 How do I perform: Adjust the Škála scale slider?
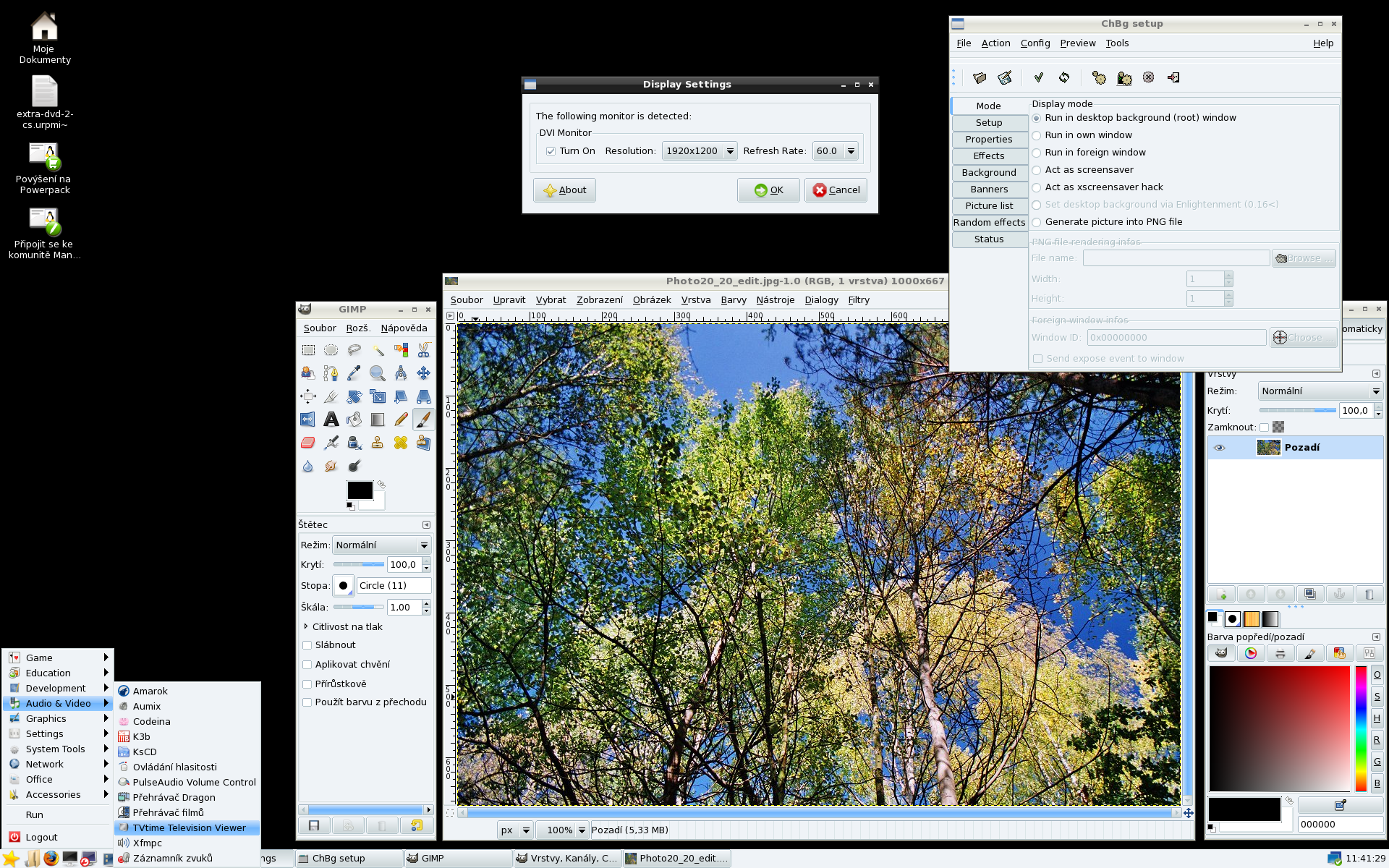click(359, 608)
